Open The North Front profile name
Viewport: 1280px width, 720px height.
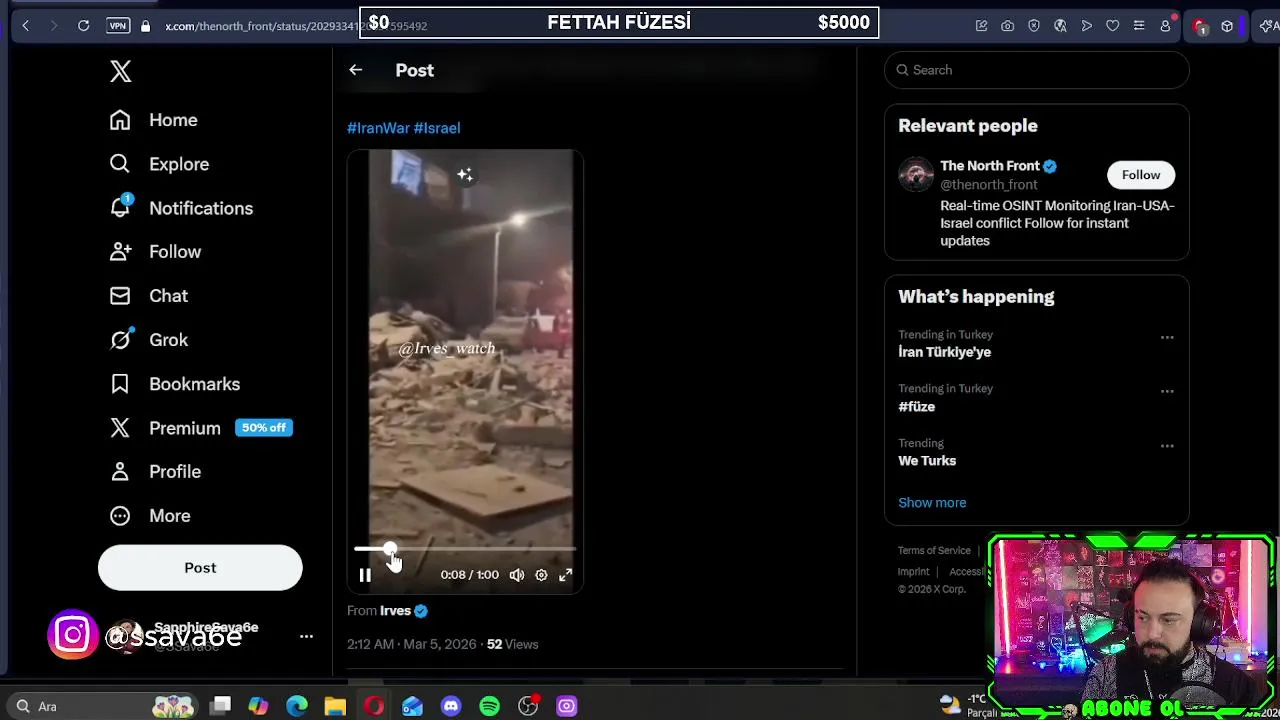tap(990, 166)
